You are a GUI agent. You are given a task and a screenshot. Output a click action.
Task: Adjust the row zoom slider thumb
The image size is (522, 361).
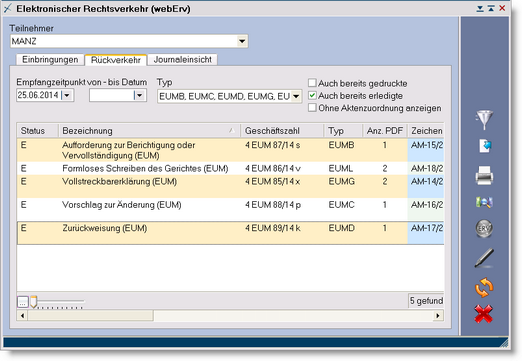click(34, 302)
